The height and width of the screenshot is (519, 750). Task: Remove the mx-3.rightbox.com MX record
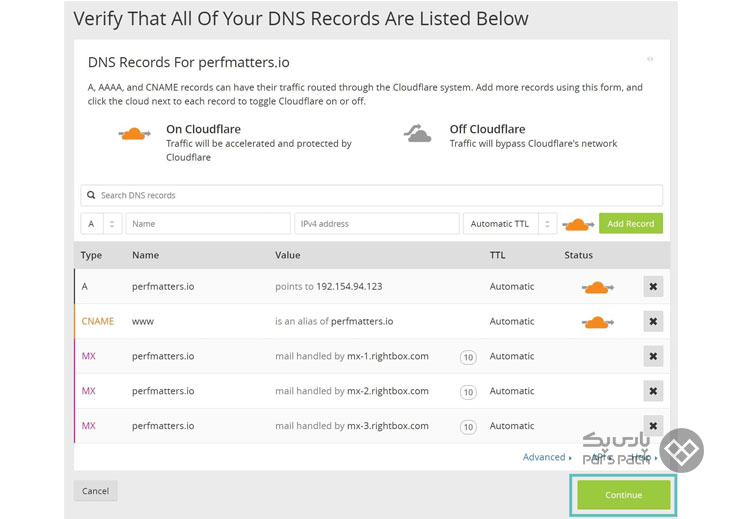pyautogui.click(x=653, y=425)
